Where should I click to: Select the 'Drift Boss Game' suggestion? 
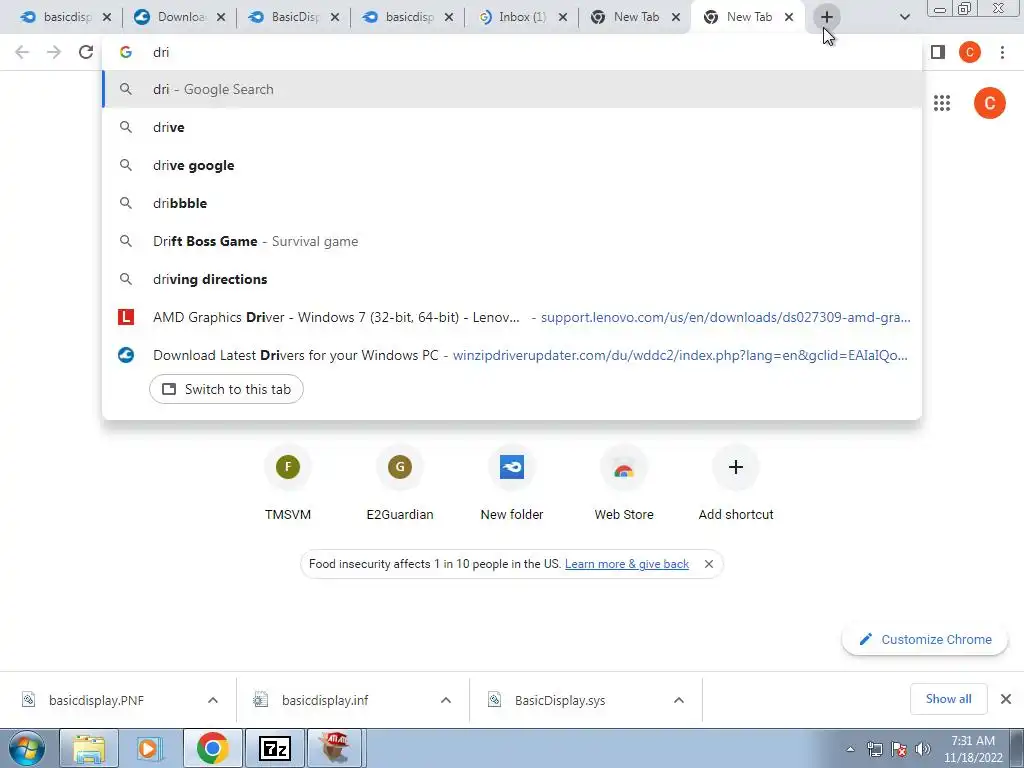pos(512,241)
